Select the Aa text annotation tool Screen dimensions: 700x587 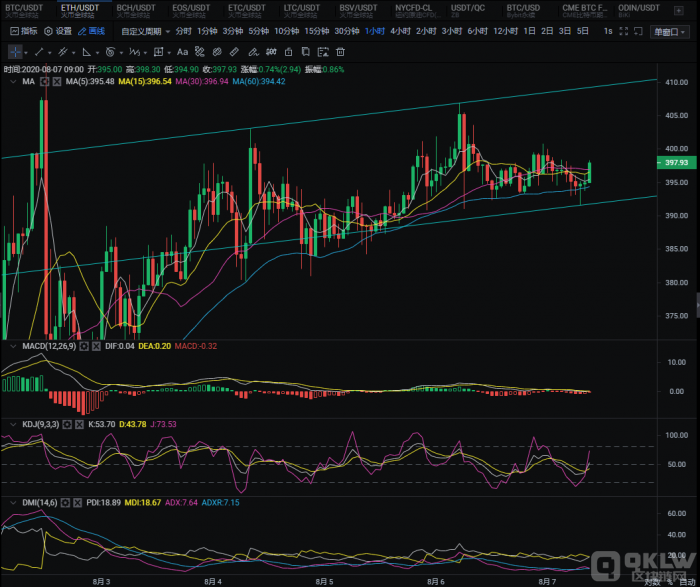182,52
